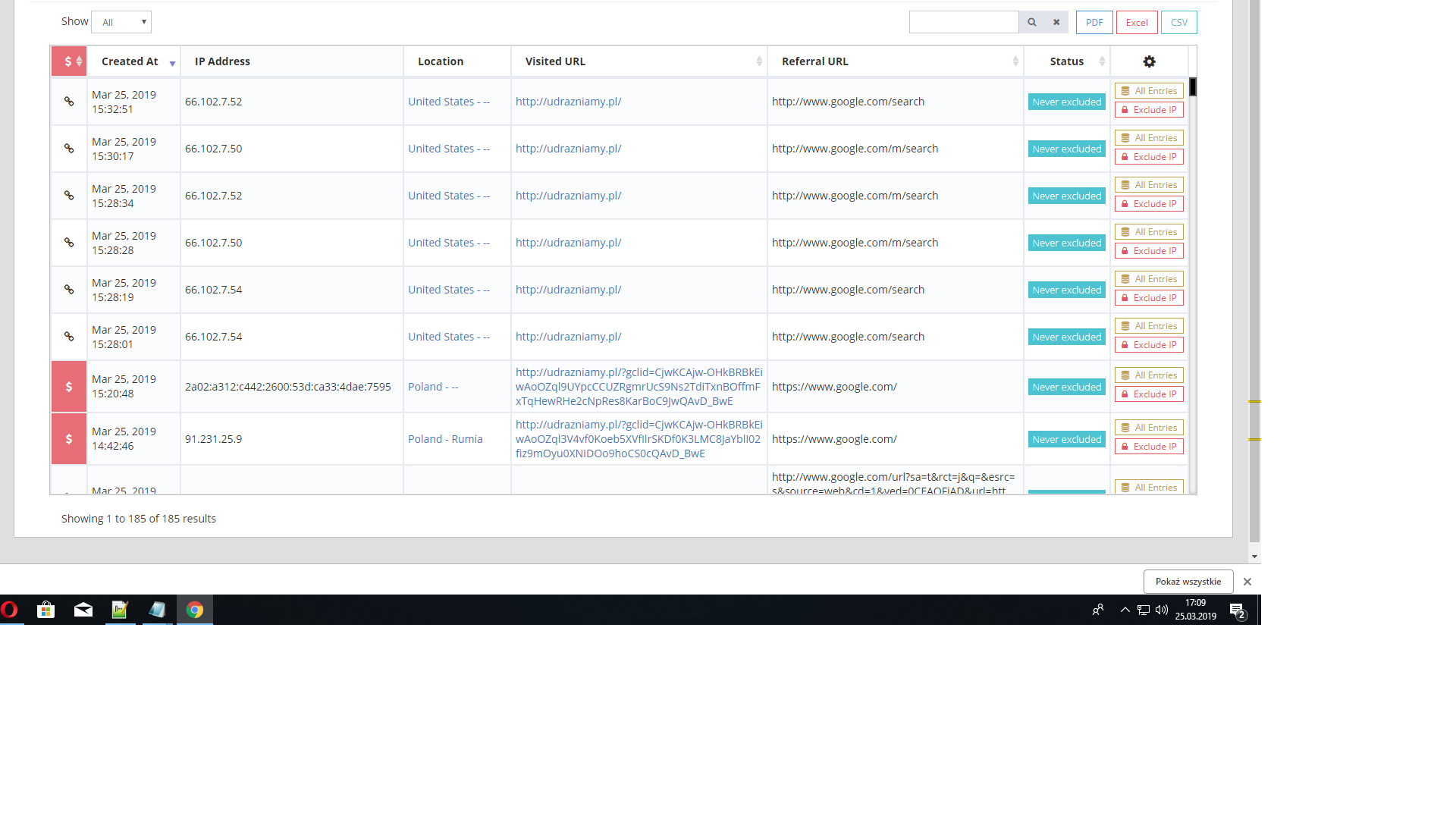This screenshot has width=1456, height=819.
Task: Open the Mail app from the taskbar
Action: 83,610
